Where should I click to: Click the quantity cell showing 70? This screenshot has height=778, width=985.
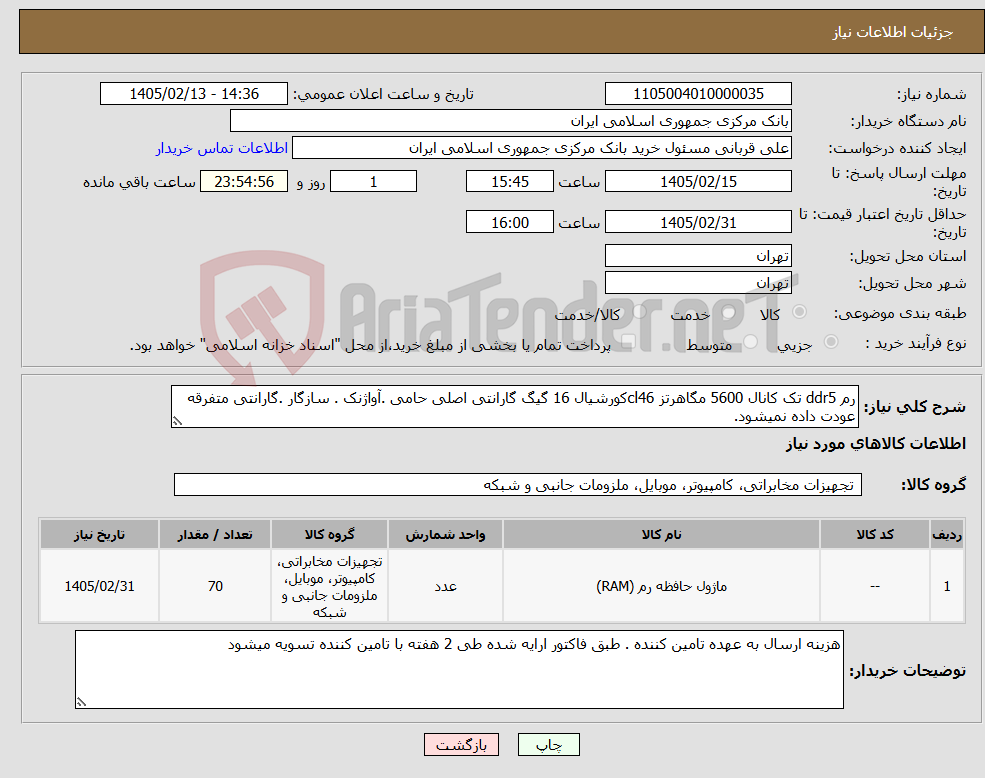pos(215,586)
